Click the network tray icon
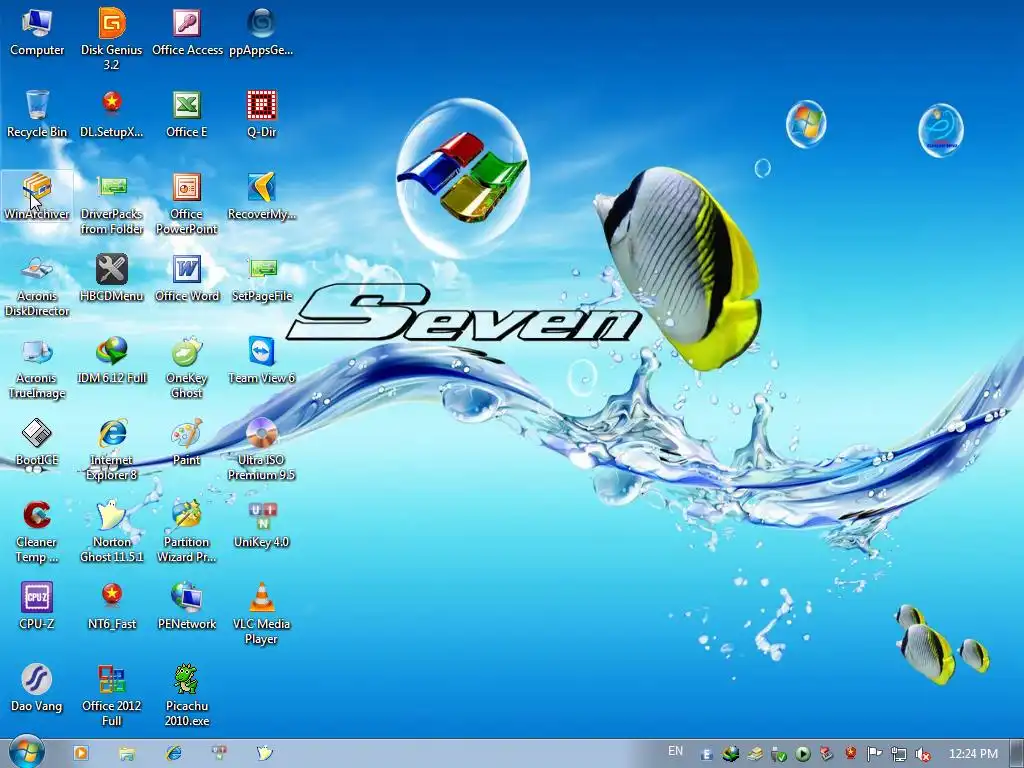 [898, 754]
